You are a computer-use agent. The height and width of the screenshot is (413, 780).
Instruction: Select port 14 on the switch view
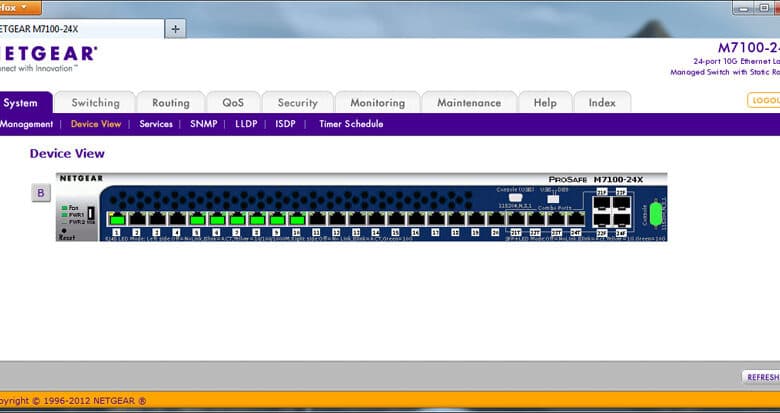(x=377, y=218)
